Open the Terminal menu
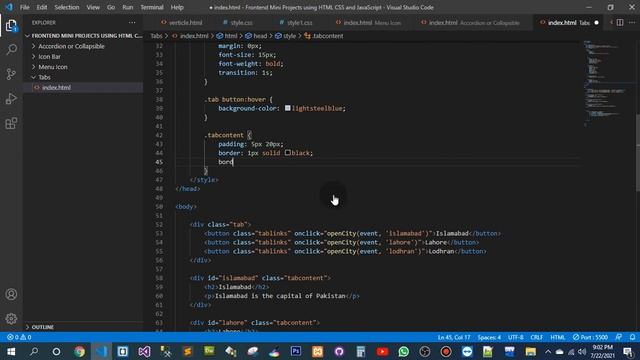Viewport: 640px width, 360px height. (152, 7)
